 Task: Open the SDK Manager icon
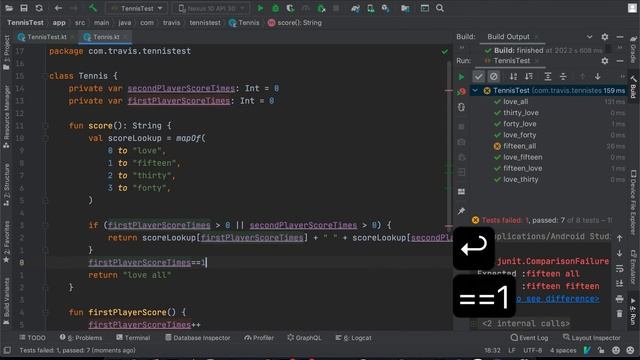coord(386,8)
